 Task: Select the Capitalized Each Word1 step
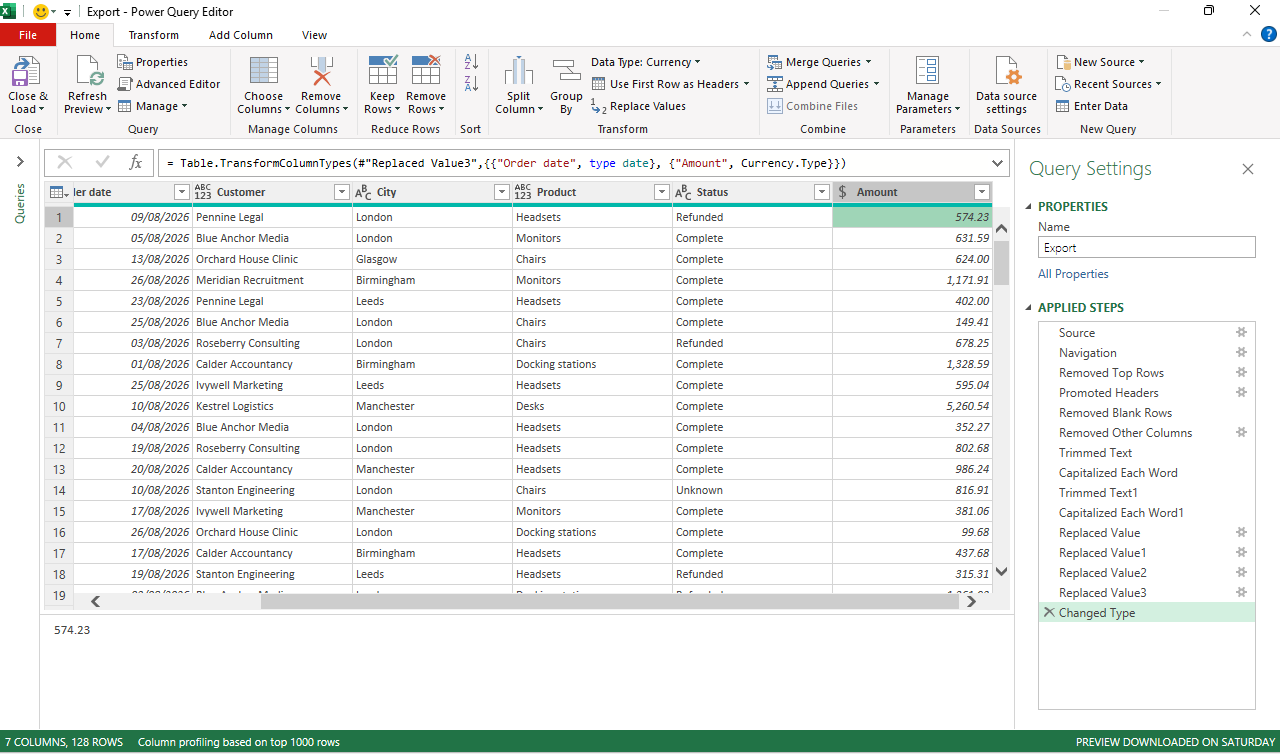point(1147,513)
